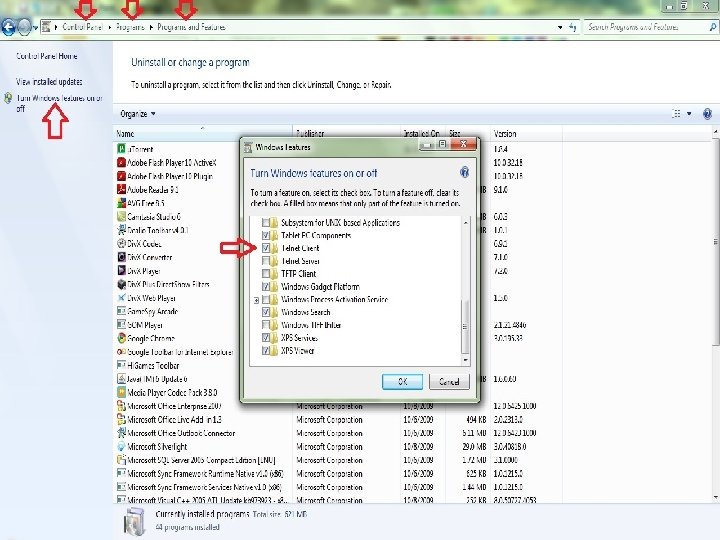
Task: Select the Camtasia Studio 6 icon
Action: (x=121, y=216)
